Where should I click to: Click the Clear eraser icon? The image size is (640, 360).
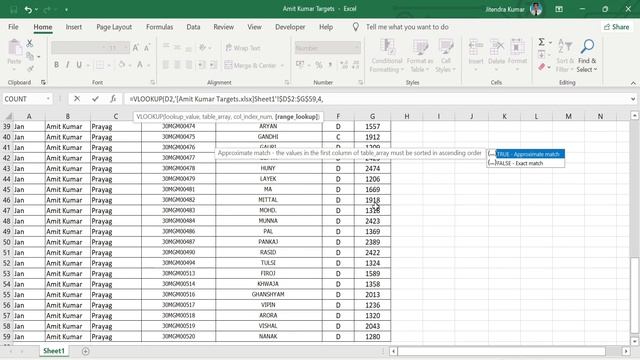(x=542, y=67)
